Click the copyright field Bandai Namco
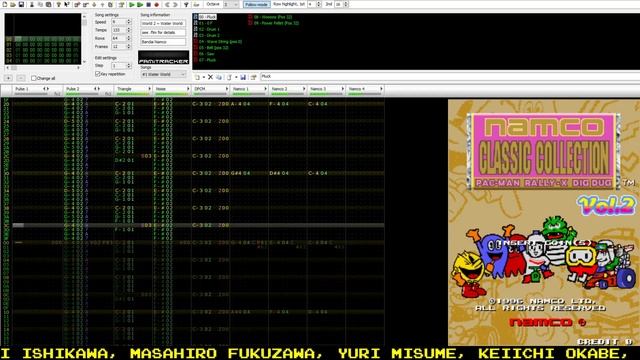The height and width of the screenshot is (360, 640). [x=163, y=42]
